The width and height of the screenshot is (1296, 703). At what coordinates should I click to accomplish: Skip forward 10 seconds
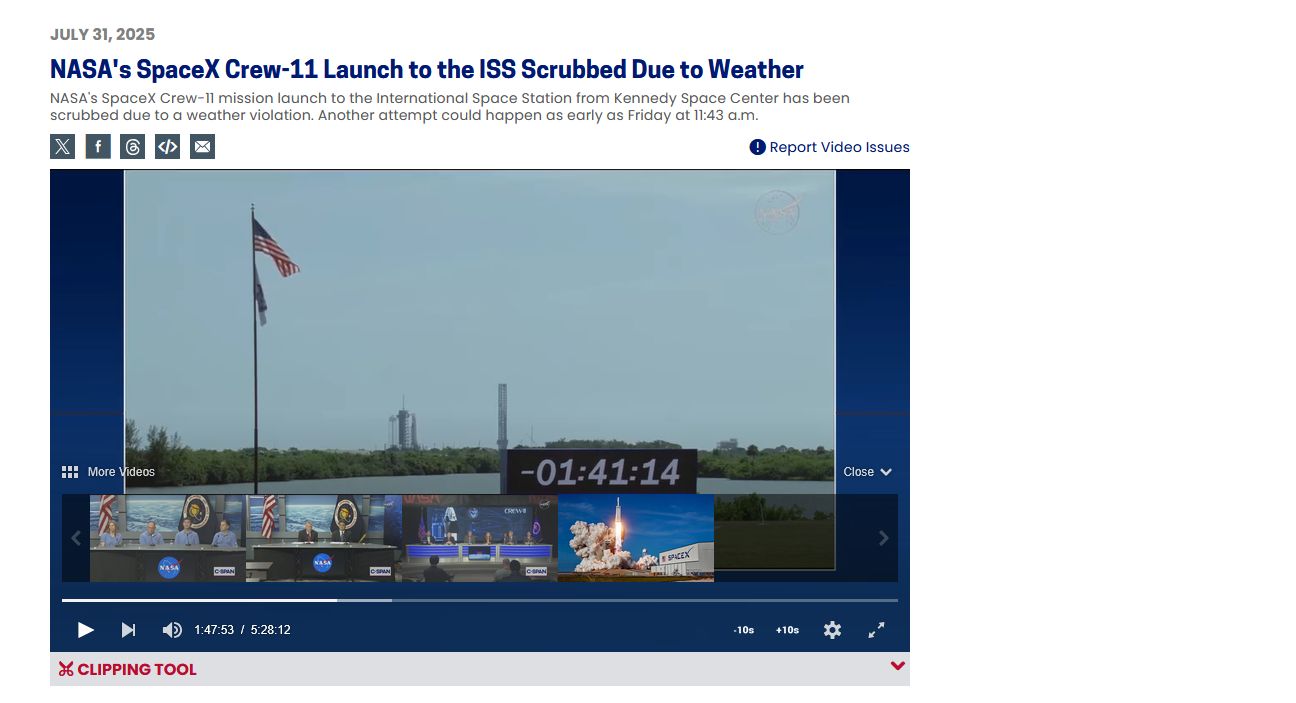[787, 630]
